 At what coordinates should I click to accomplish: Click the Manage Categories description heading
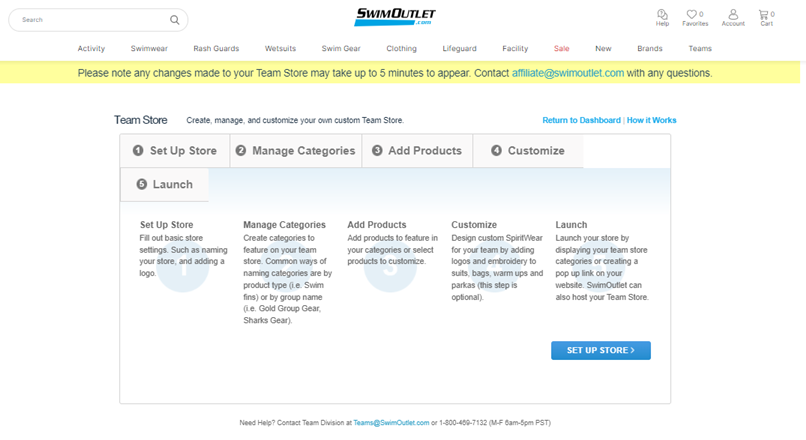click(x=284, y=225)
